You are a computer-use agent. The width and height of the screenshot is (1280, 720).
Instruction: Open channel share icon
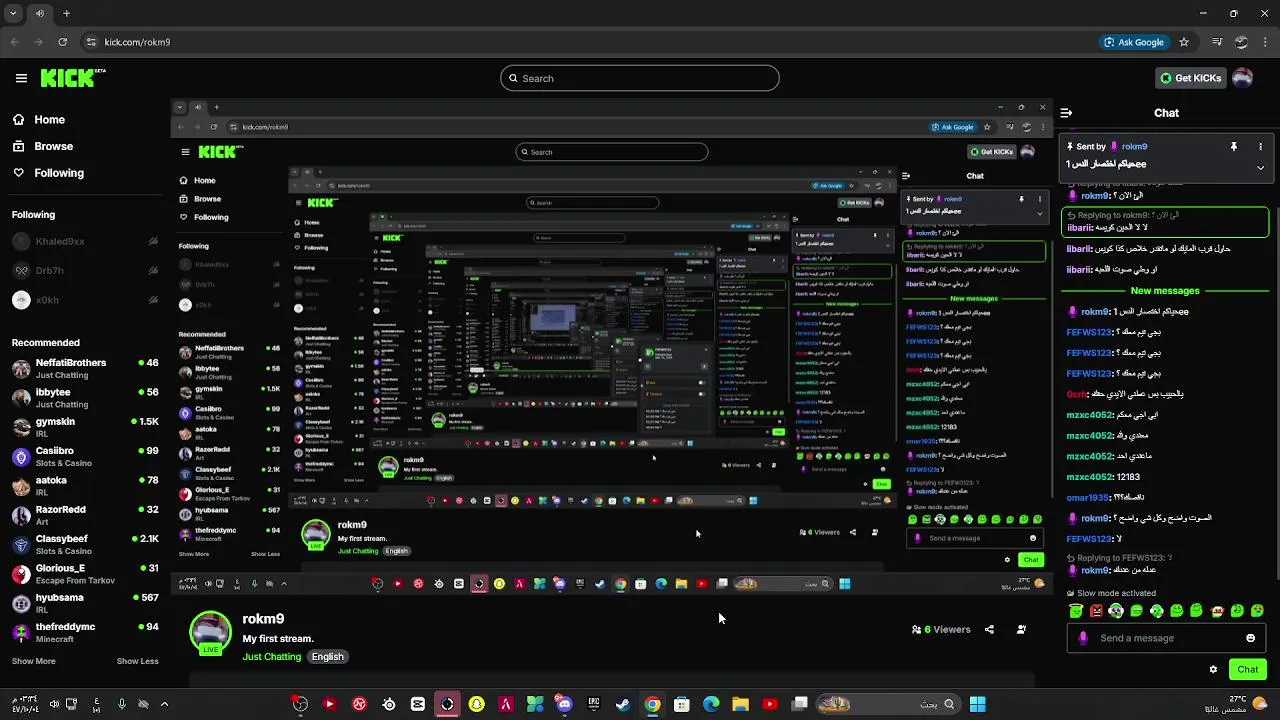989,629
